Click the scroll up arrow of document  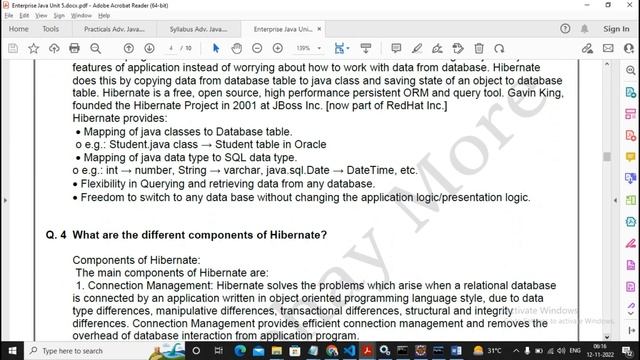point(607,64)
